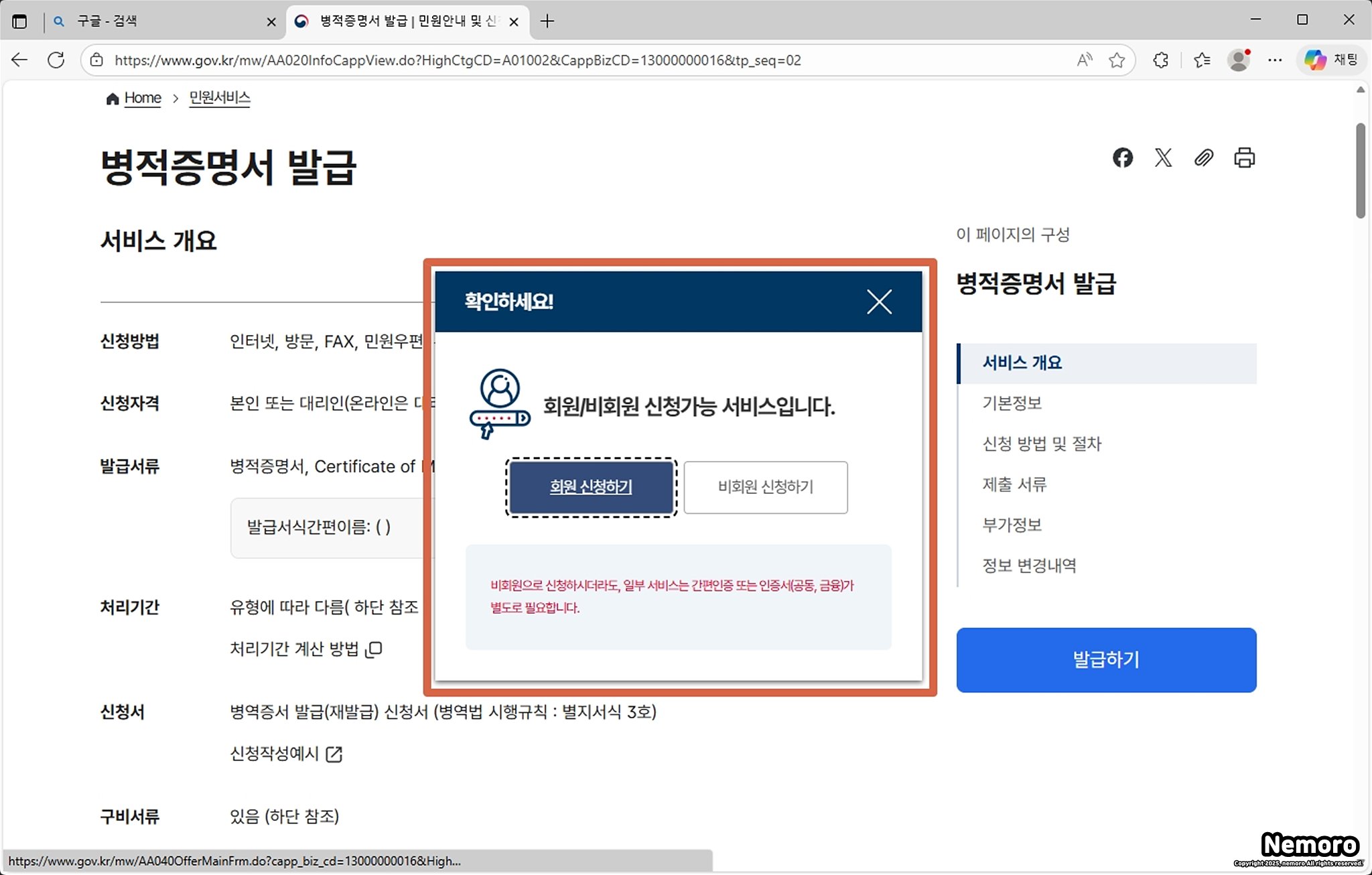Open browser Settings and more menu
1372x875 pixels.
tap(1275, 60)
